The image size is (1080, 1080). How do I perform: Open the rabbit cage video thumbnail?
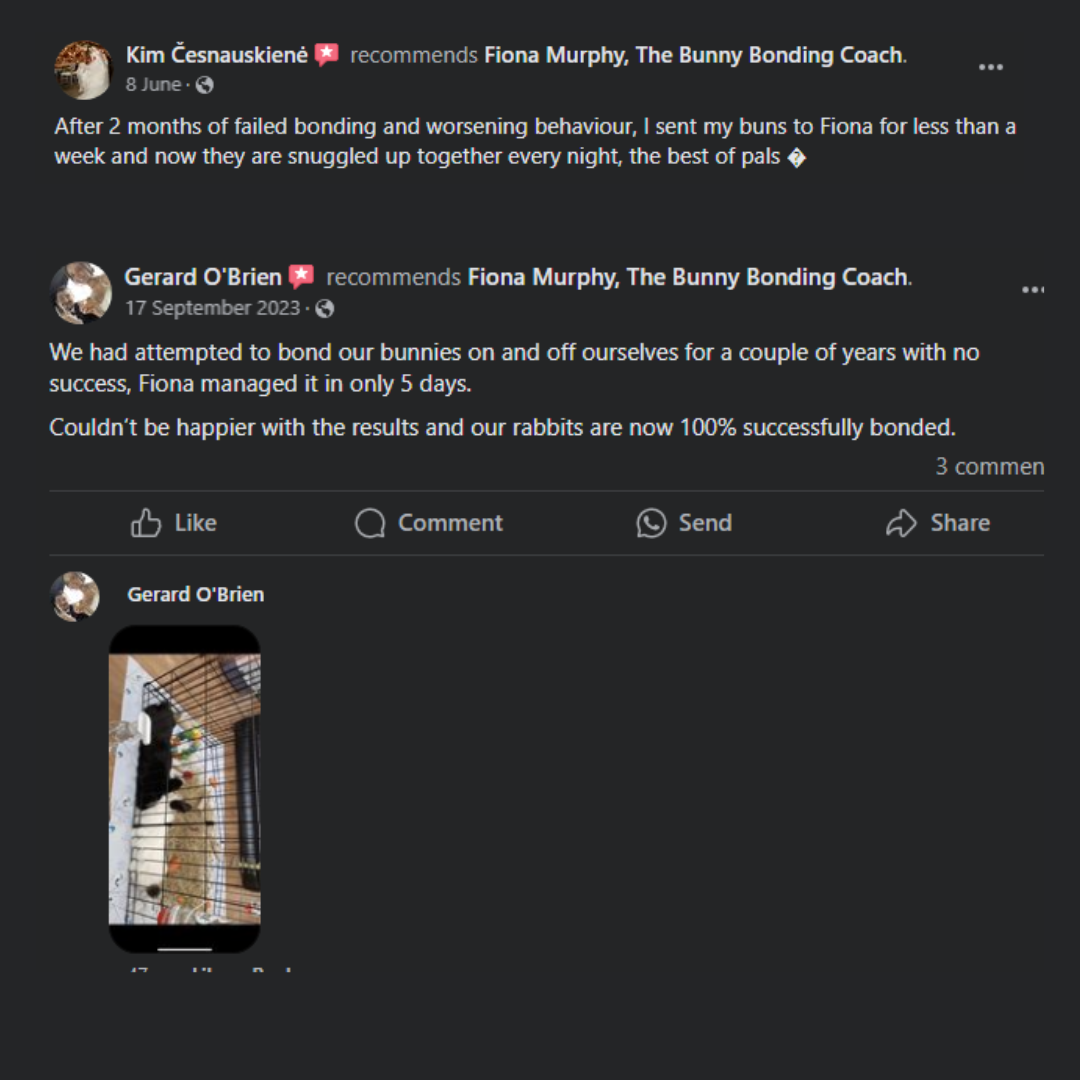185,788
